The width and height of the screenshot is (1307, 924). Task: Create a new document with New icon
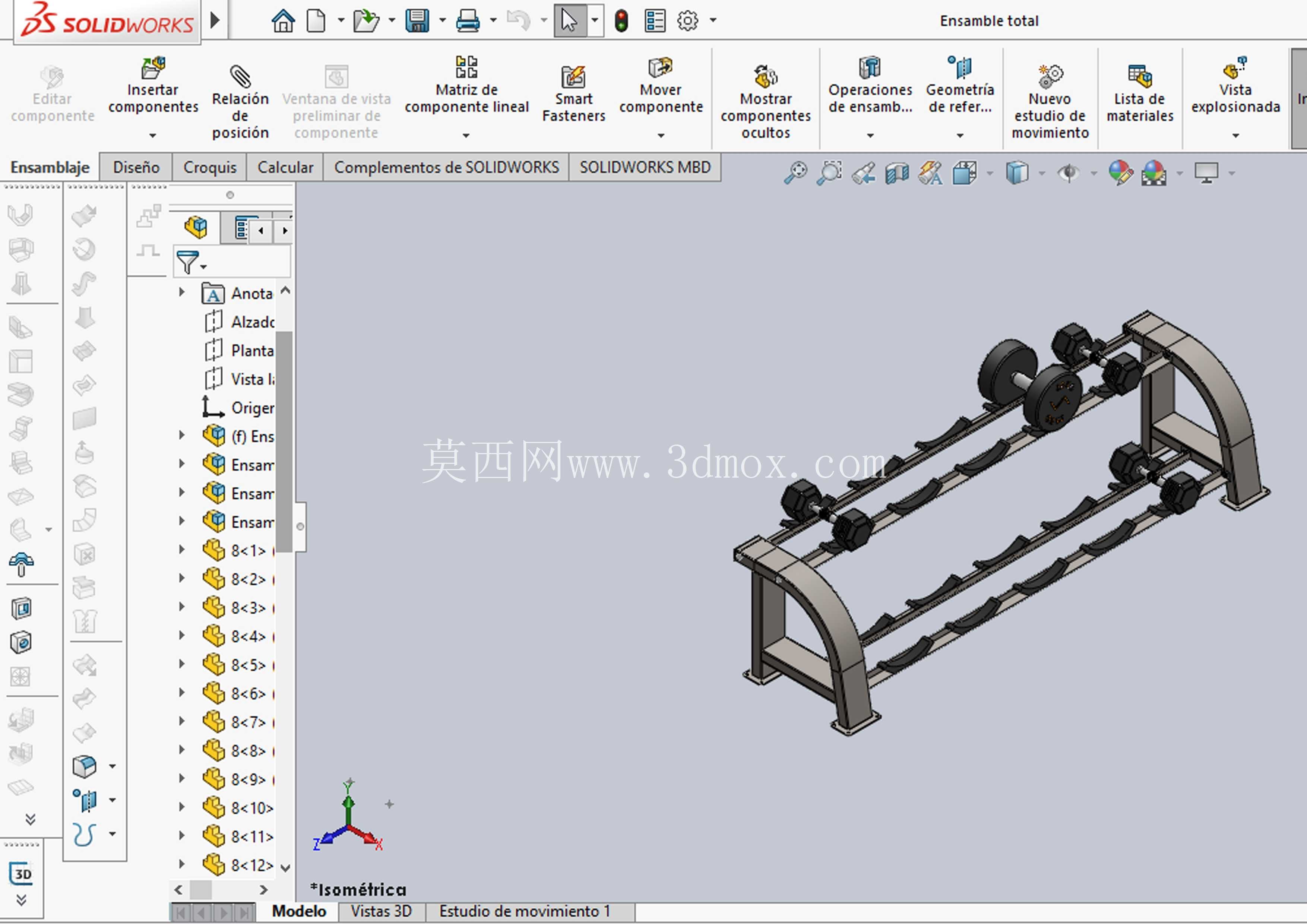coord(316,21)
